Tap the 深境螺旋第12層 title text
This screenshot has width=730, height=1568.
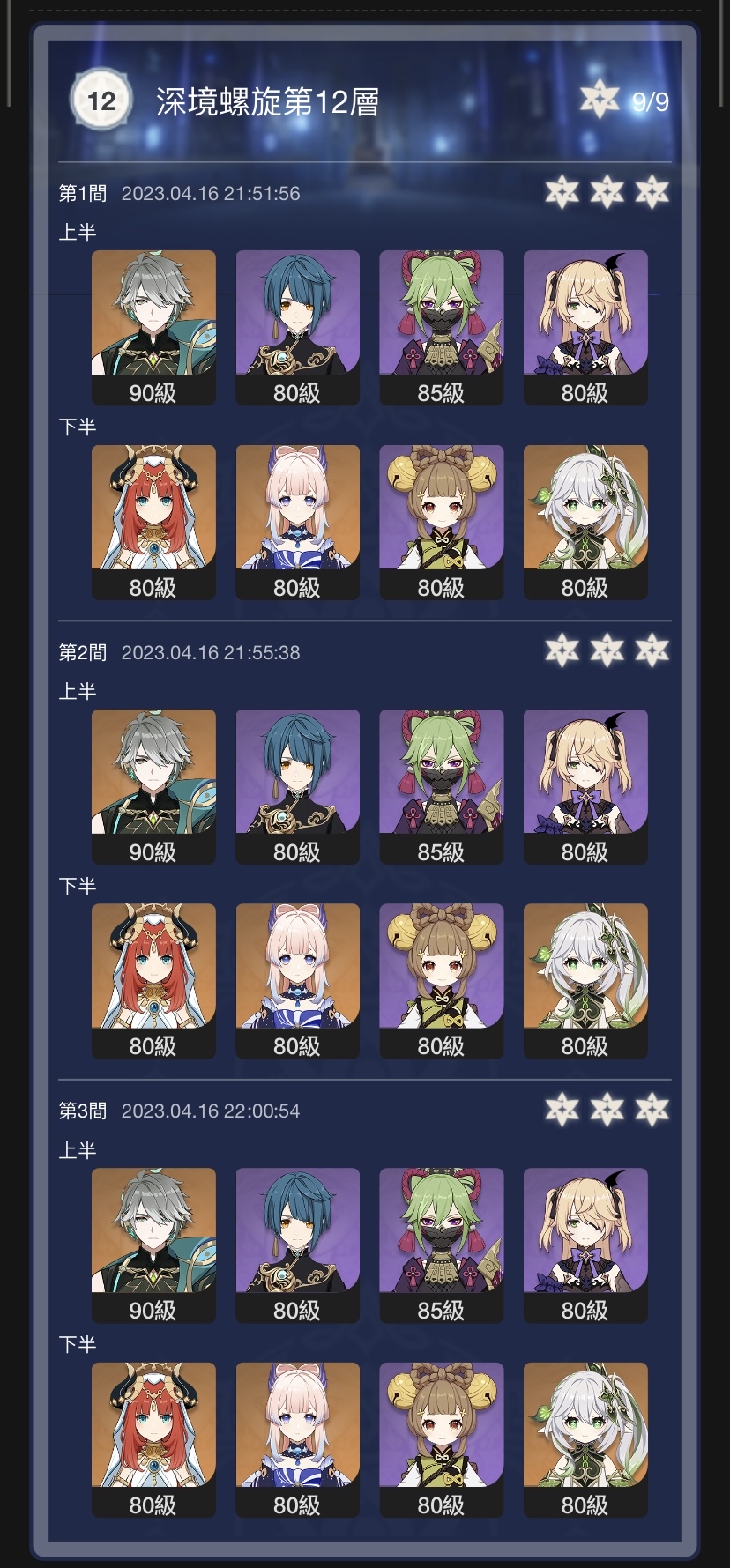tap(268, 102)
